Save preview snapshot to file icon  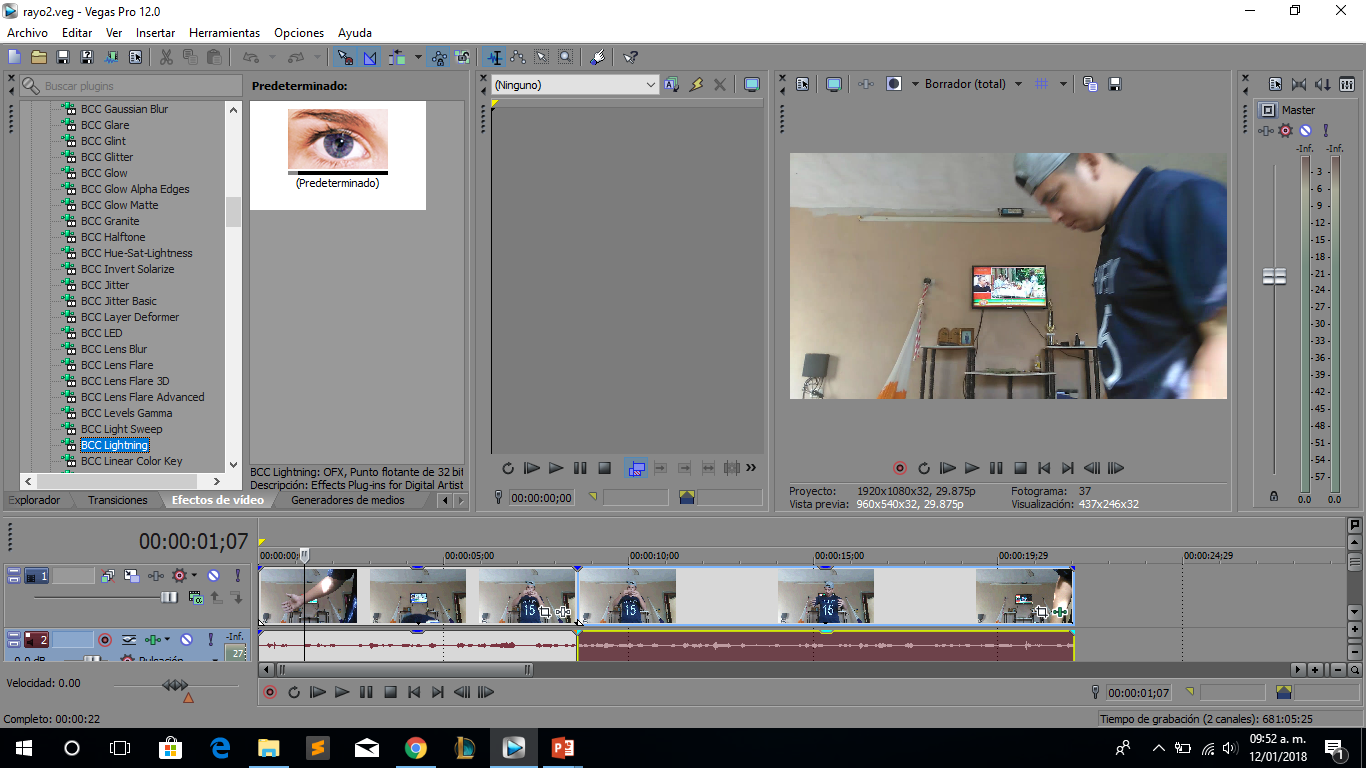(x=1115, y=84)
